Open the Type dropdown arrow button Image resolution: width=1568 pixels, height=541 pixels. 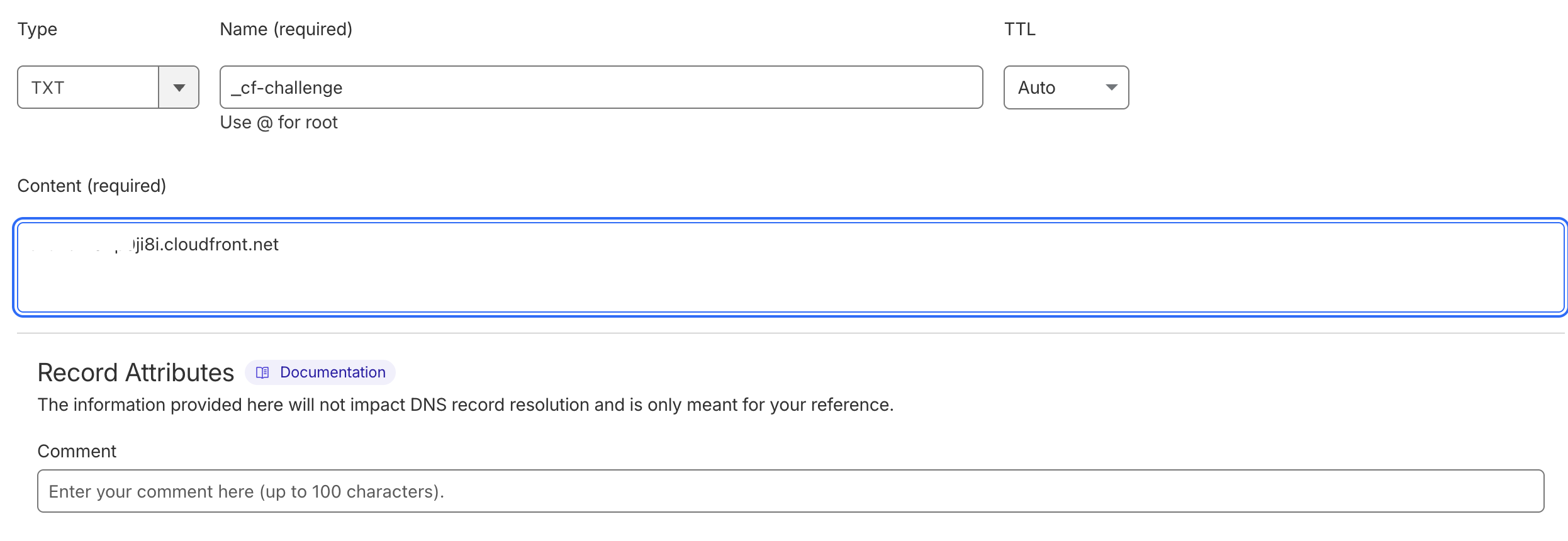click(x=179, y=87)
